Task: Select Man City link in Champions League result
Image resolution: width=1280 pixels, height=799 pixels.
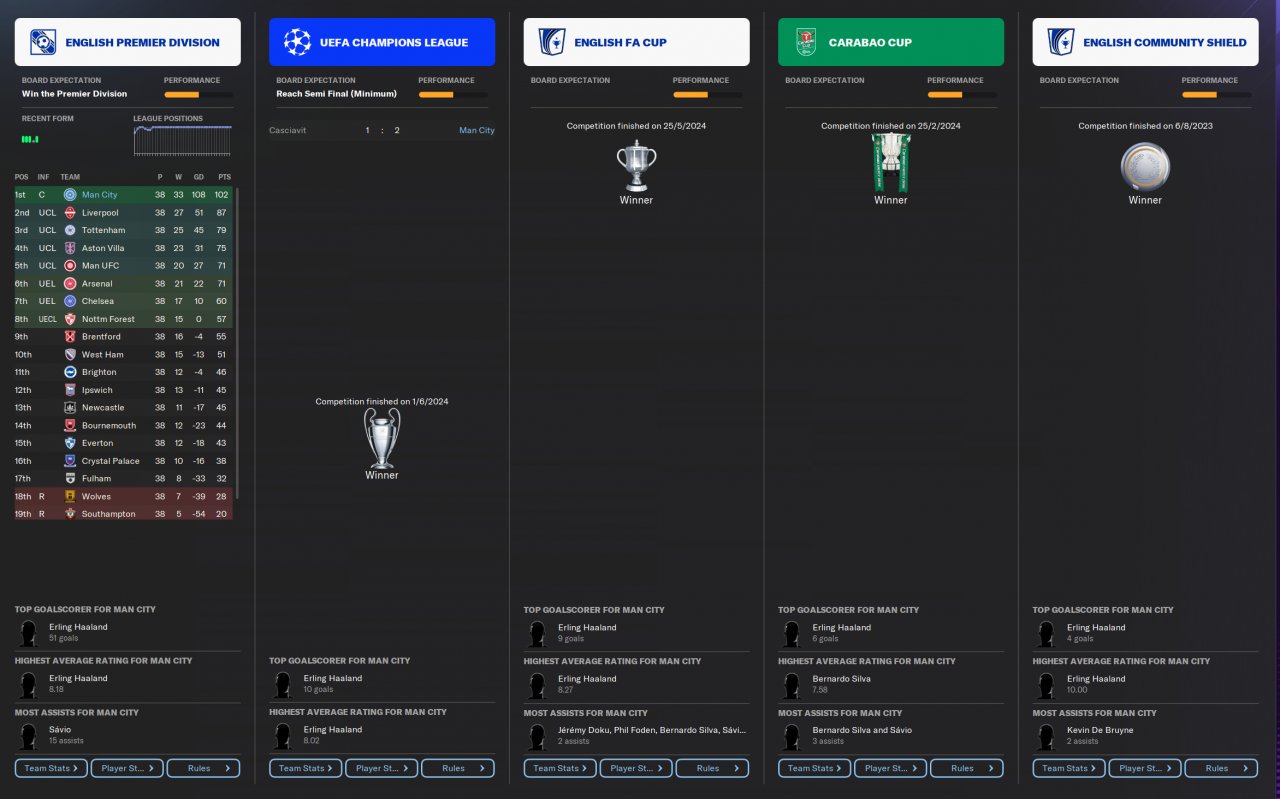Action: [x=477, y=130]
